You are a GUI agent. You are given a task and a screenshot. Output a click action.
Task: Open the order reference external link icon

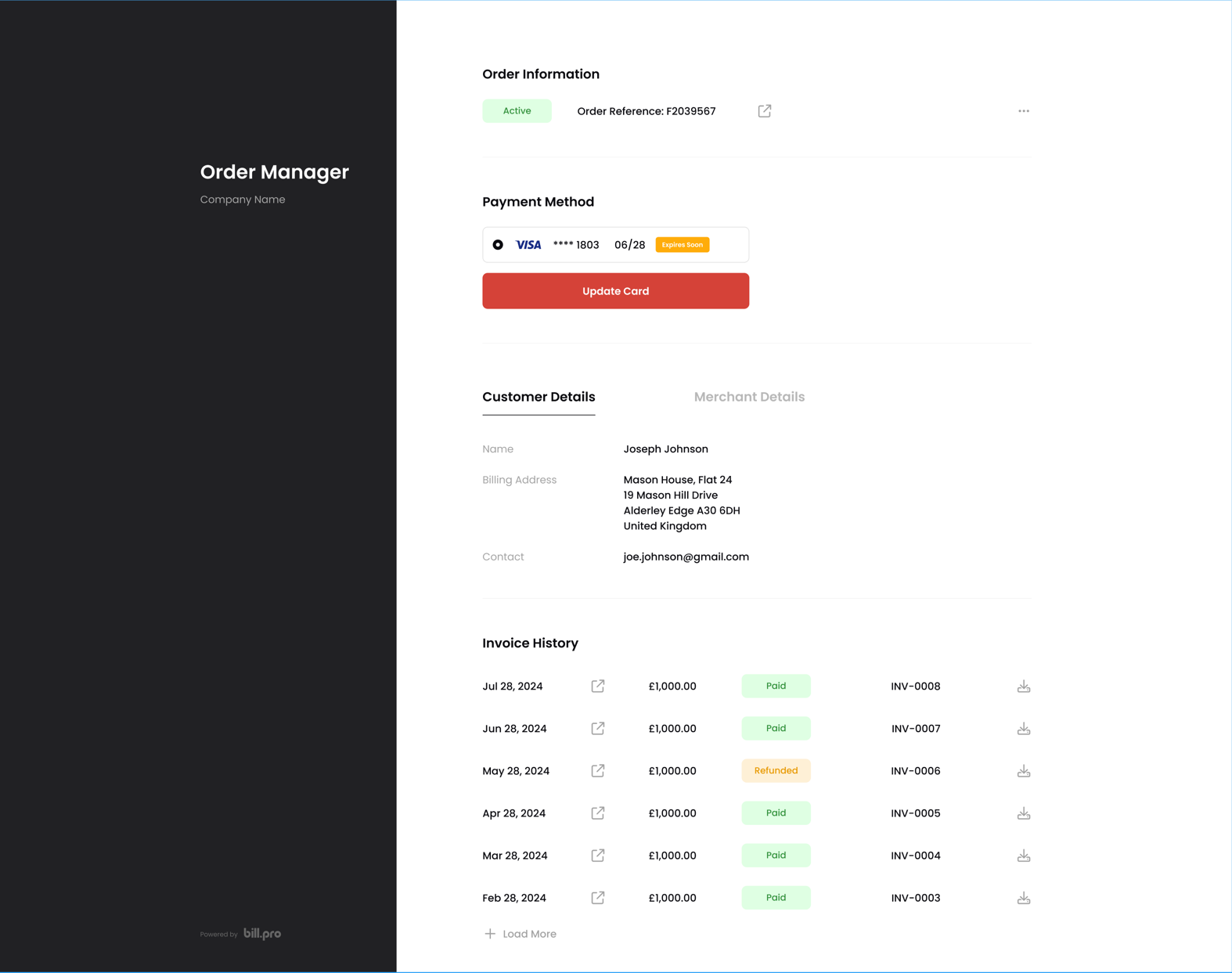pos(765,111)
